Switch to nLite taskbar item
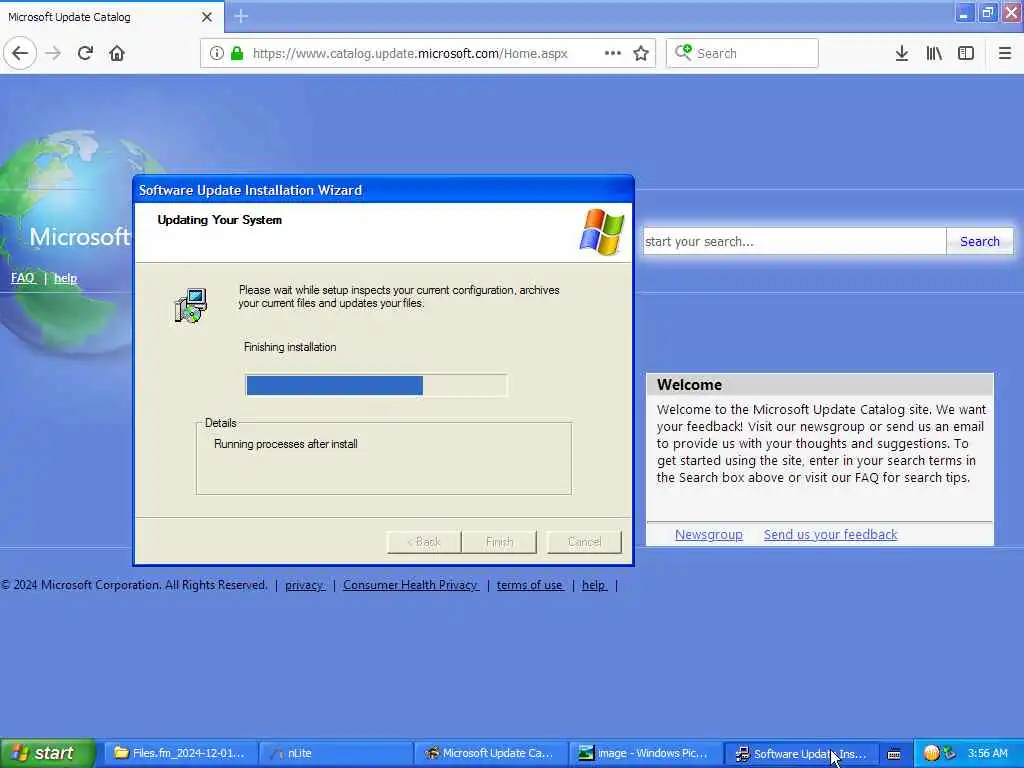 [x=335, y=753]
